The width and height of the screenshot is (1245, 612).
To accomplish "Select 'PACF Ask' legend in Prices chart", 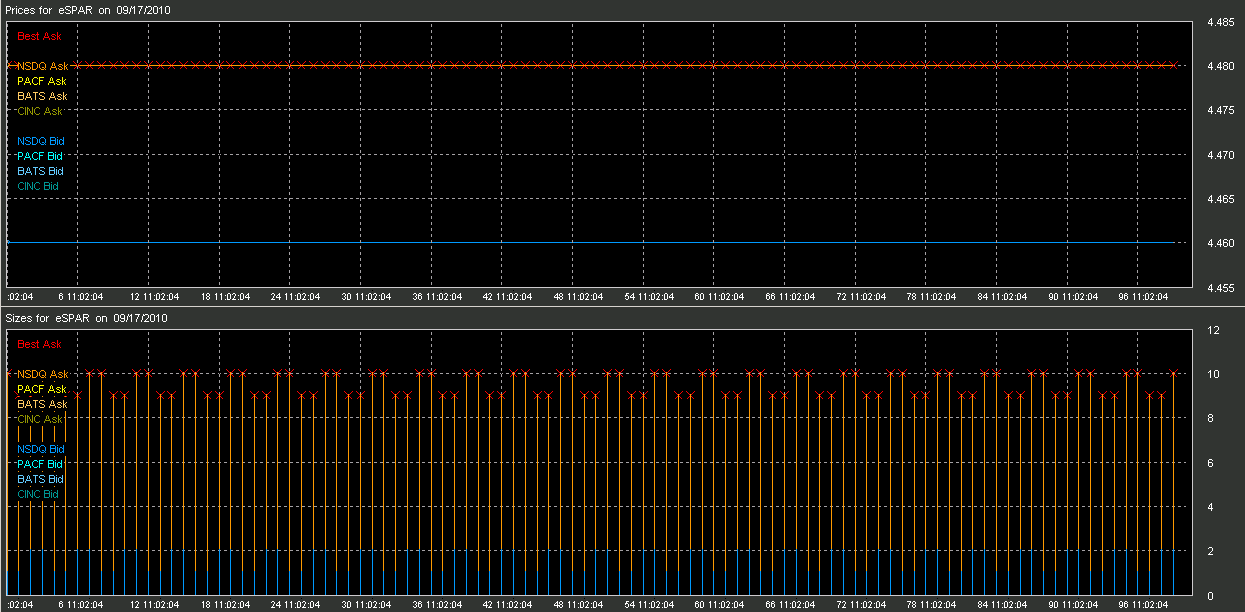I will tap(42, 81).
